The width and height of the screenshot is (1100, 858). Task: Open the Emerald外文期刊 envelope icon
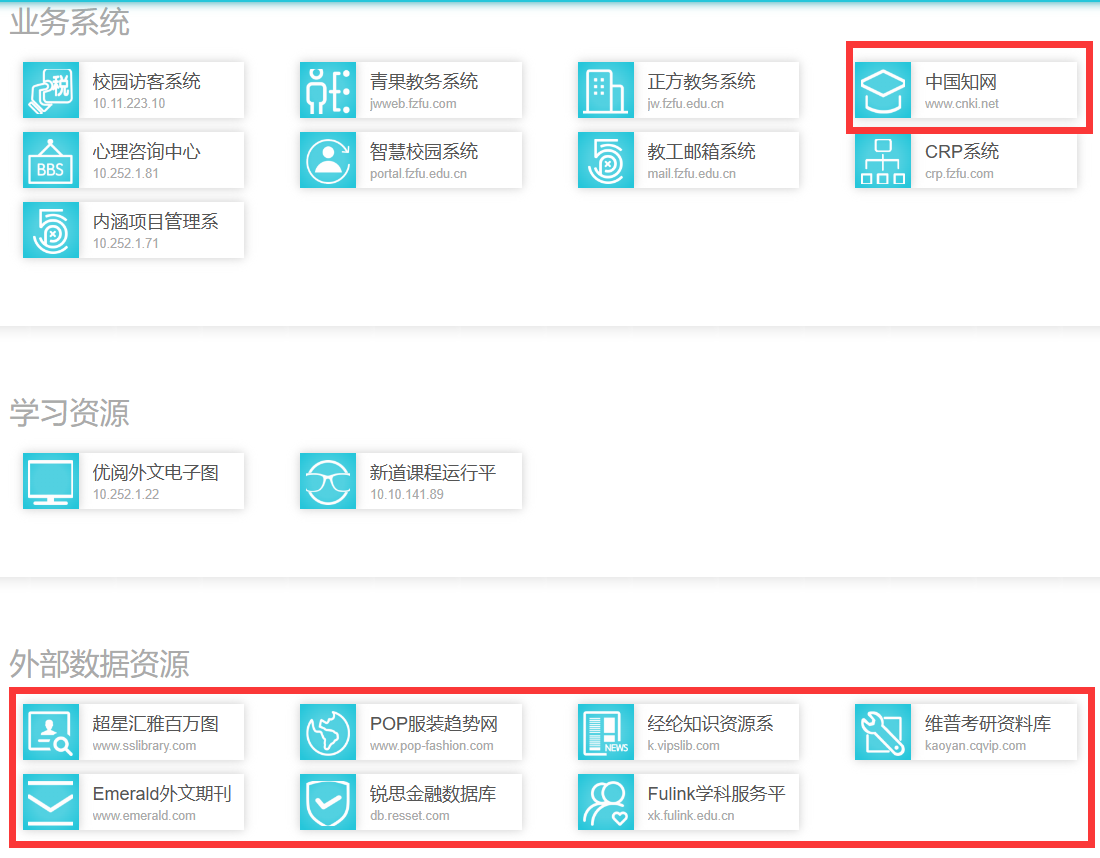click(51, 802)
